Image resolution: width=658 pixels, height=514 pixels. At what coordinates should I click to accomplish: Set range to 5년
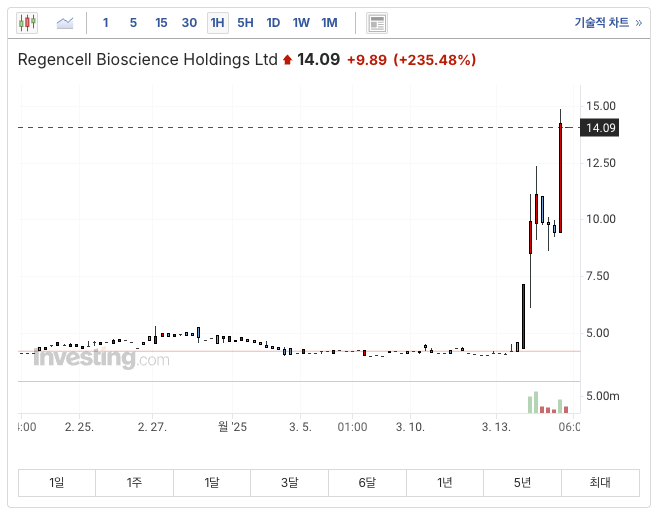(522, 483)
